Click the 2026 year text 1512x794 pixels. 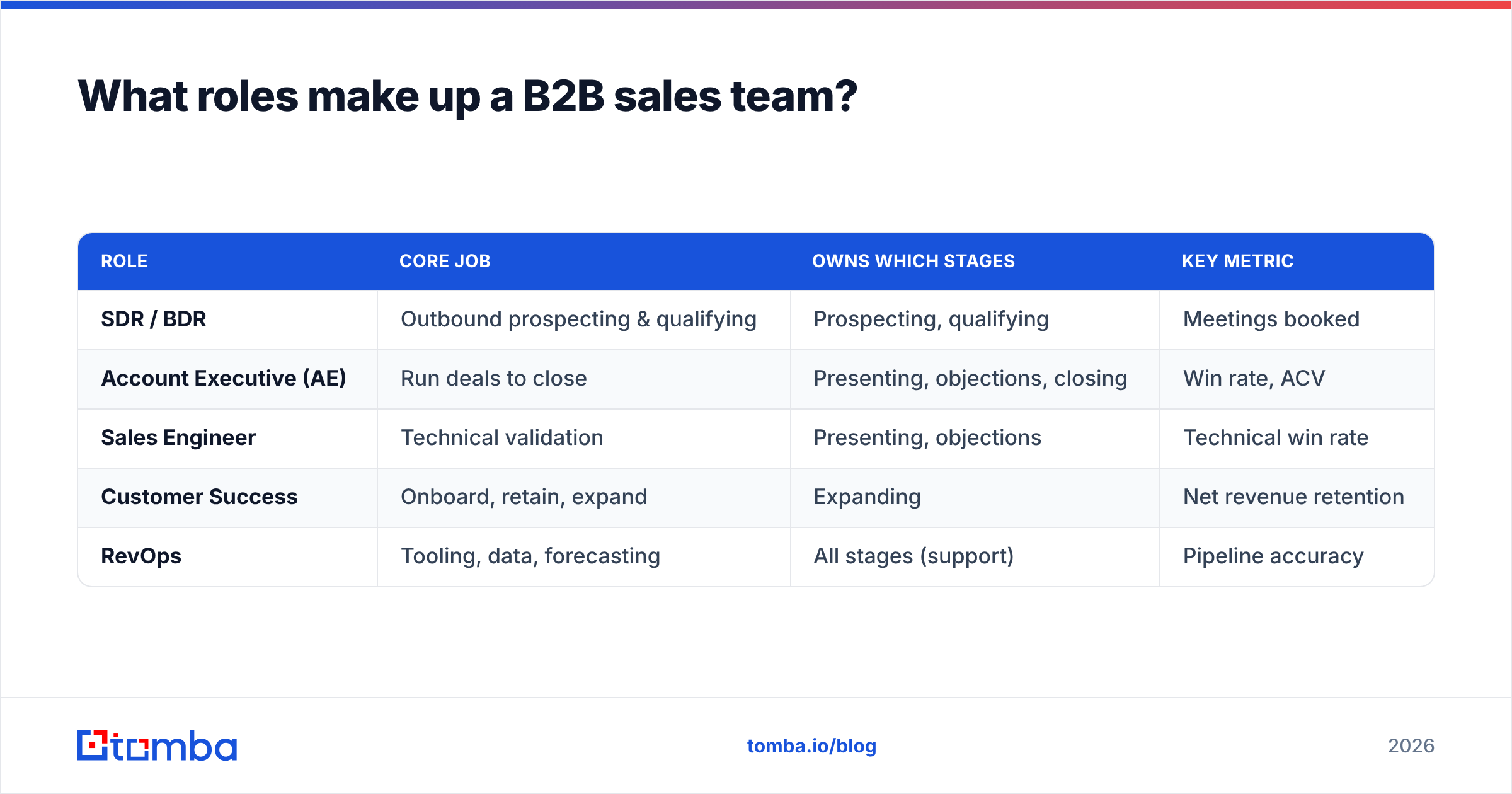(1411, 746)
